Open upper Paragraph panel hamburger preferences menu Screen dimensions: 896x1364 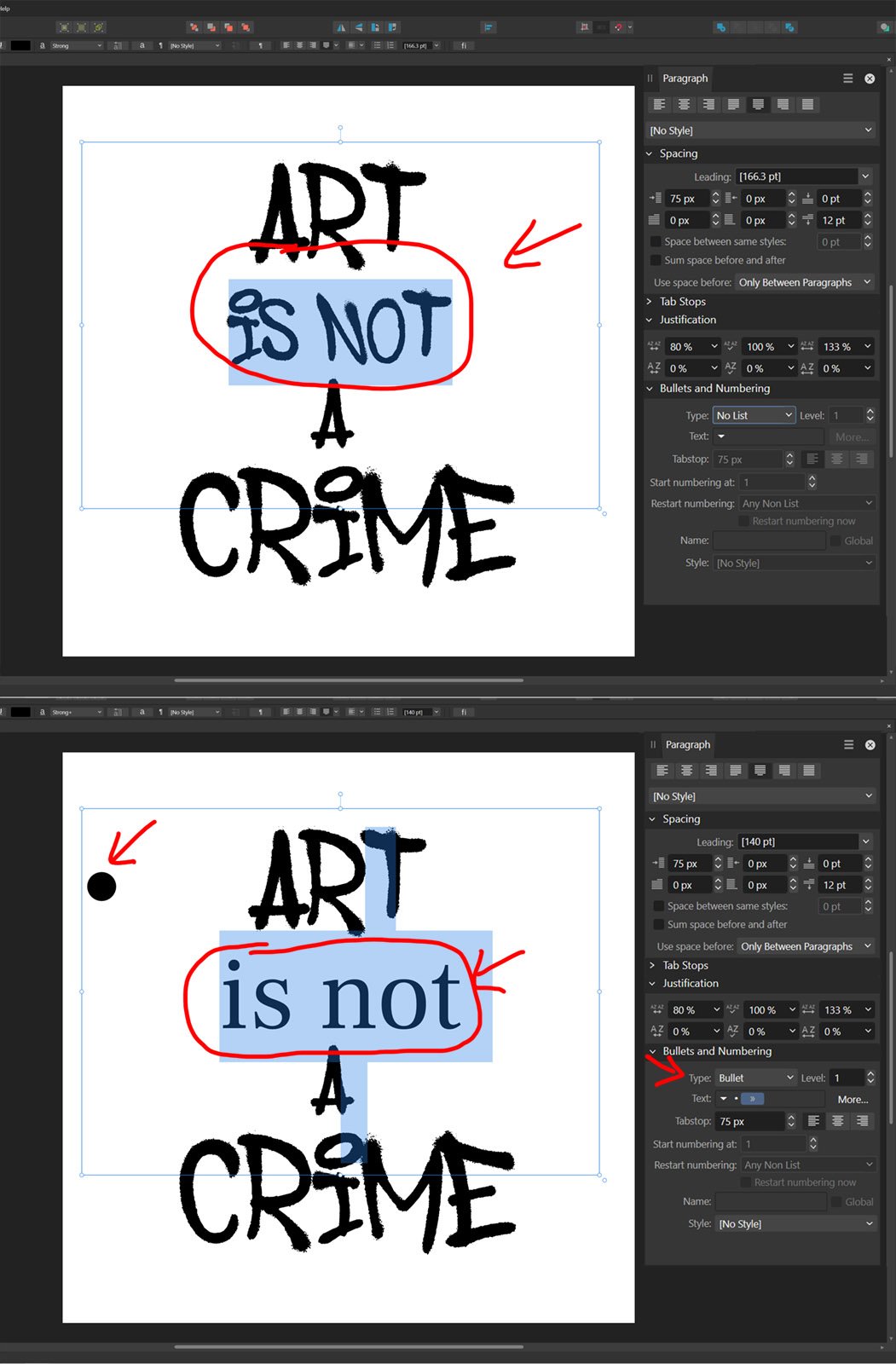pyautogui.click(x=847, y=78)
